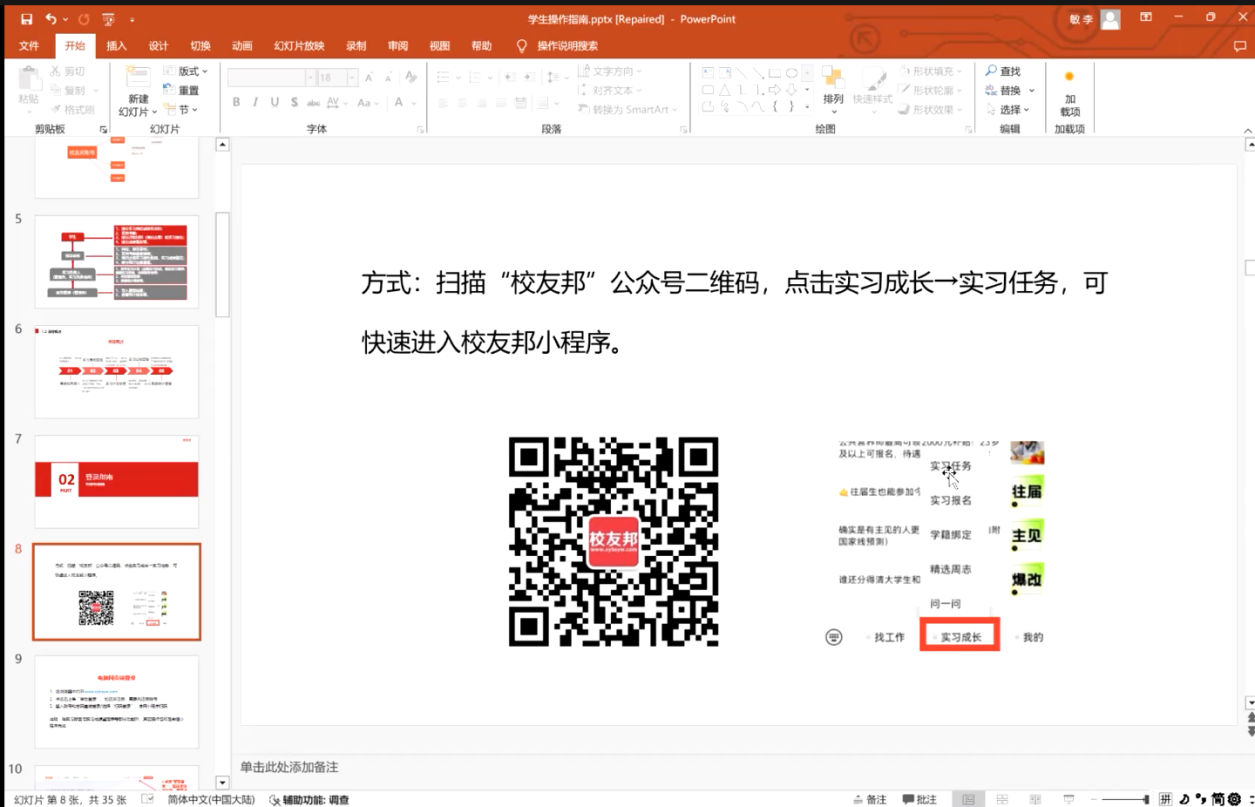Expand the 版式 layout dropdown
The height and width of the screenshot is (807, 1255).
click(187, 72)
